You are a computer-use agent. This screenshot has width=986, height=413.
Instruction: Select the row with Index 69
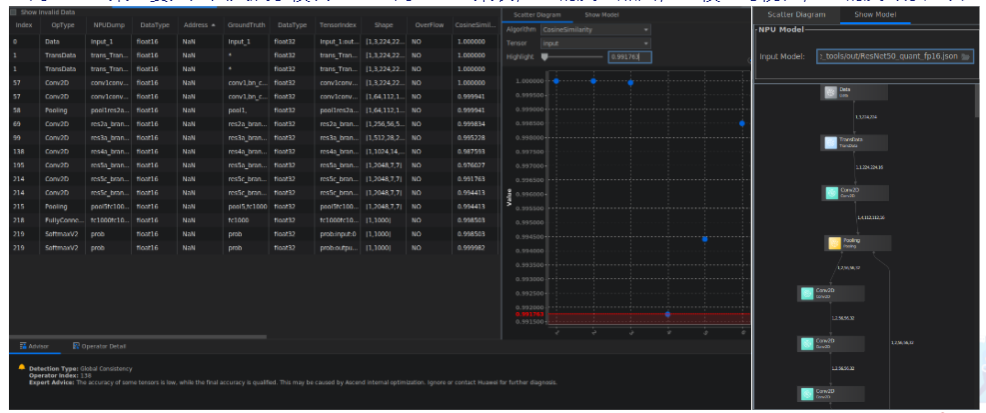point(253,124)
